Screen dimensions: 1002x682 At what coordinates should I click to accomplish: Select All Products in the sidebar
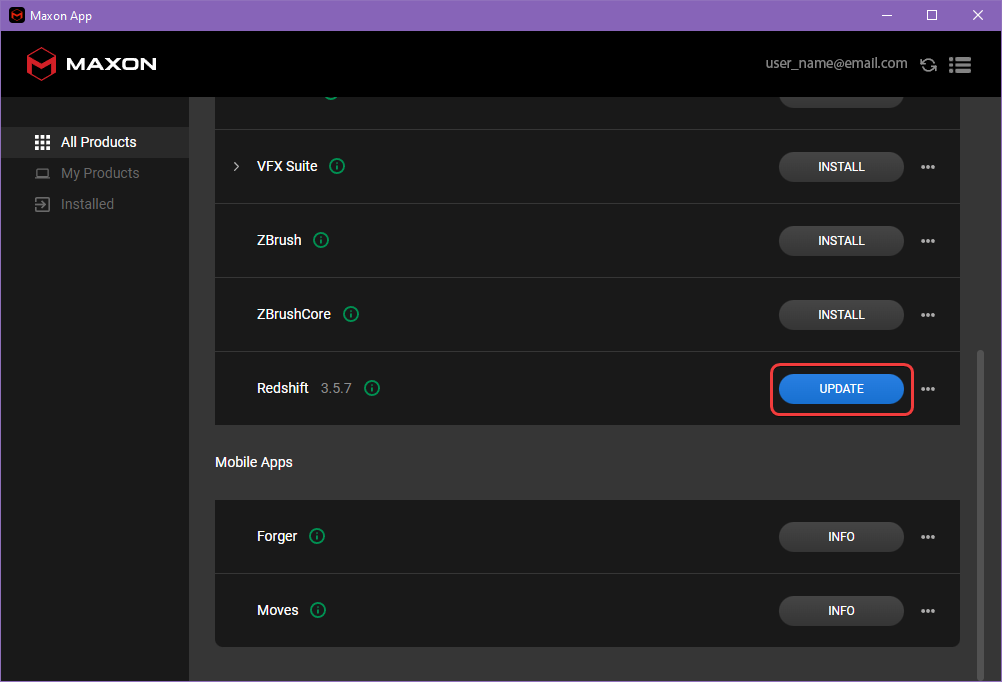coord(98,142)
